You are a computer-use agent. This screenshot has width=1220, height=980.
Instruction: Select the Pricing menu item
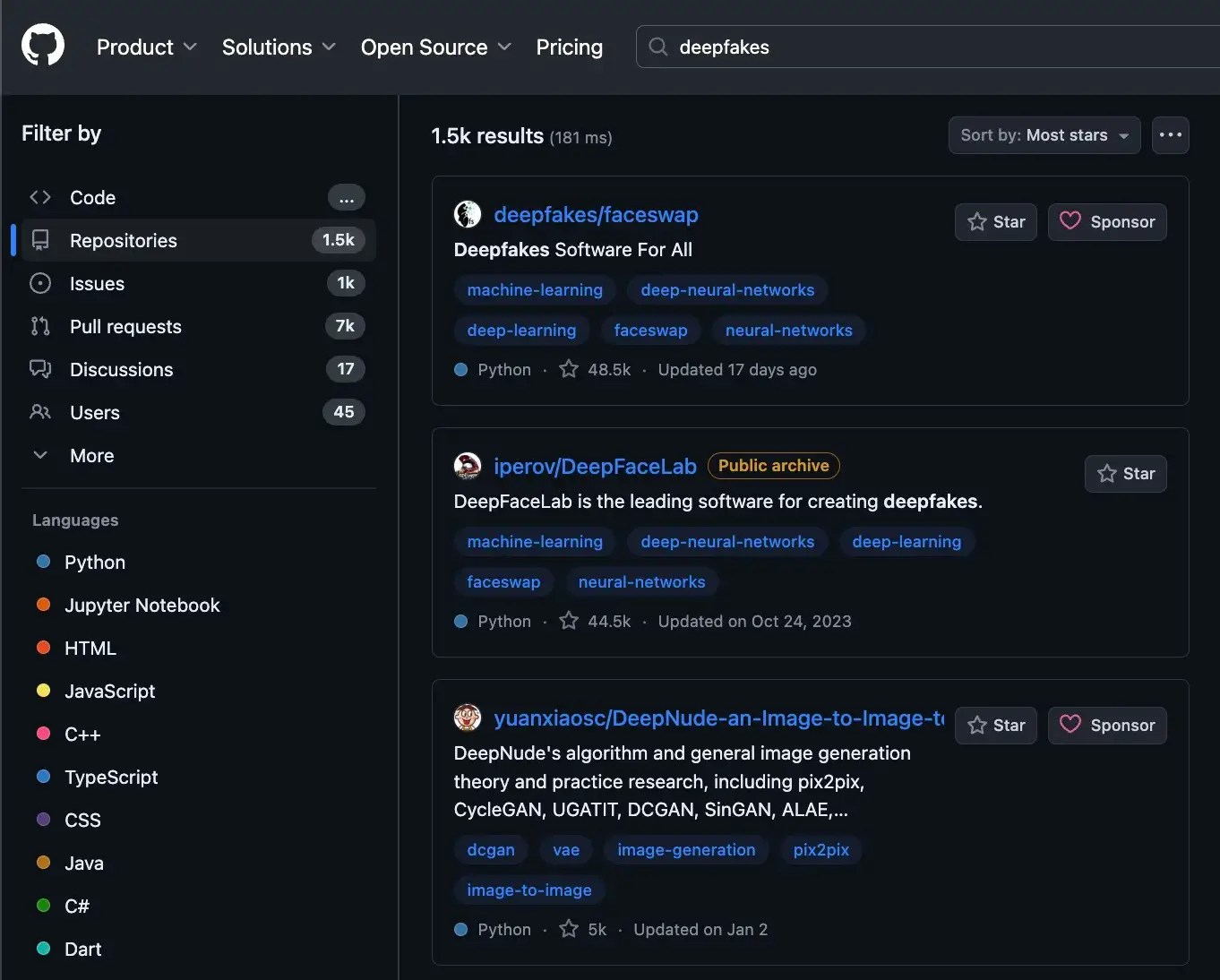(569, 47)
